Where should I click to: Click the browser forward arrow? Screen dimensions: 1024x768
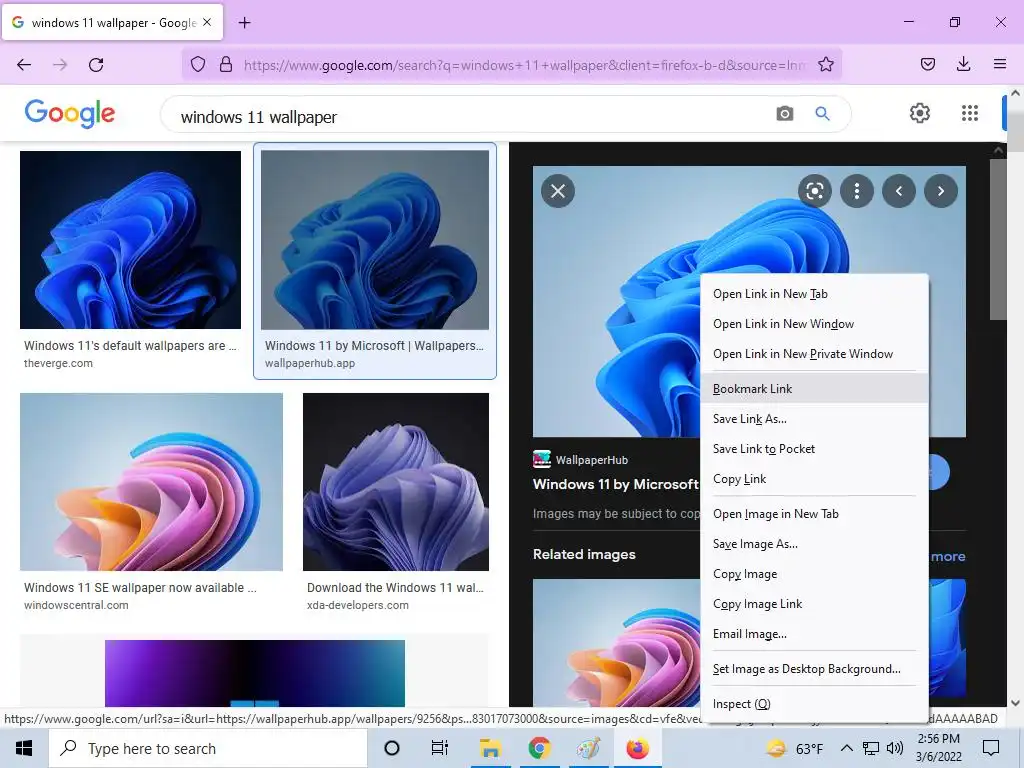[x=60, y=65]
